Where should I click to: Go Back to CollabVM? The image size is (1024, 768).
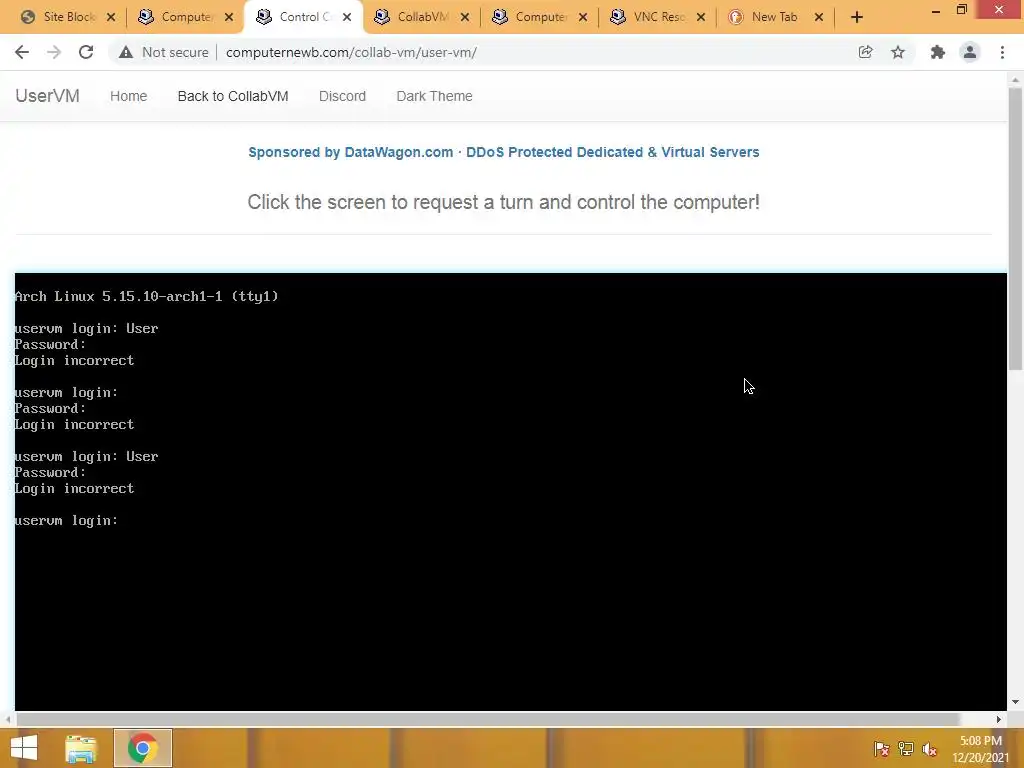click(233, 96)
